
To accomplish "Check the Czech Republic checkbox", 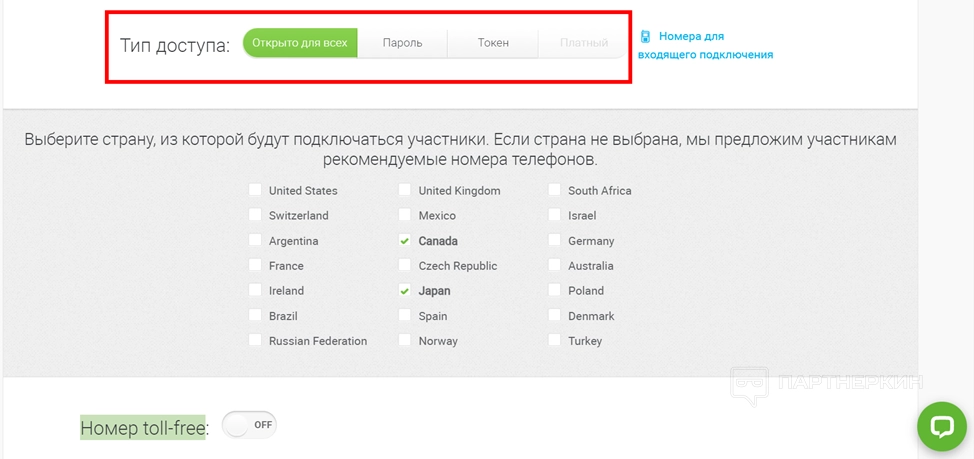I will pyautogui.click(x=405, y=266).
